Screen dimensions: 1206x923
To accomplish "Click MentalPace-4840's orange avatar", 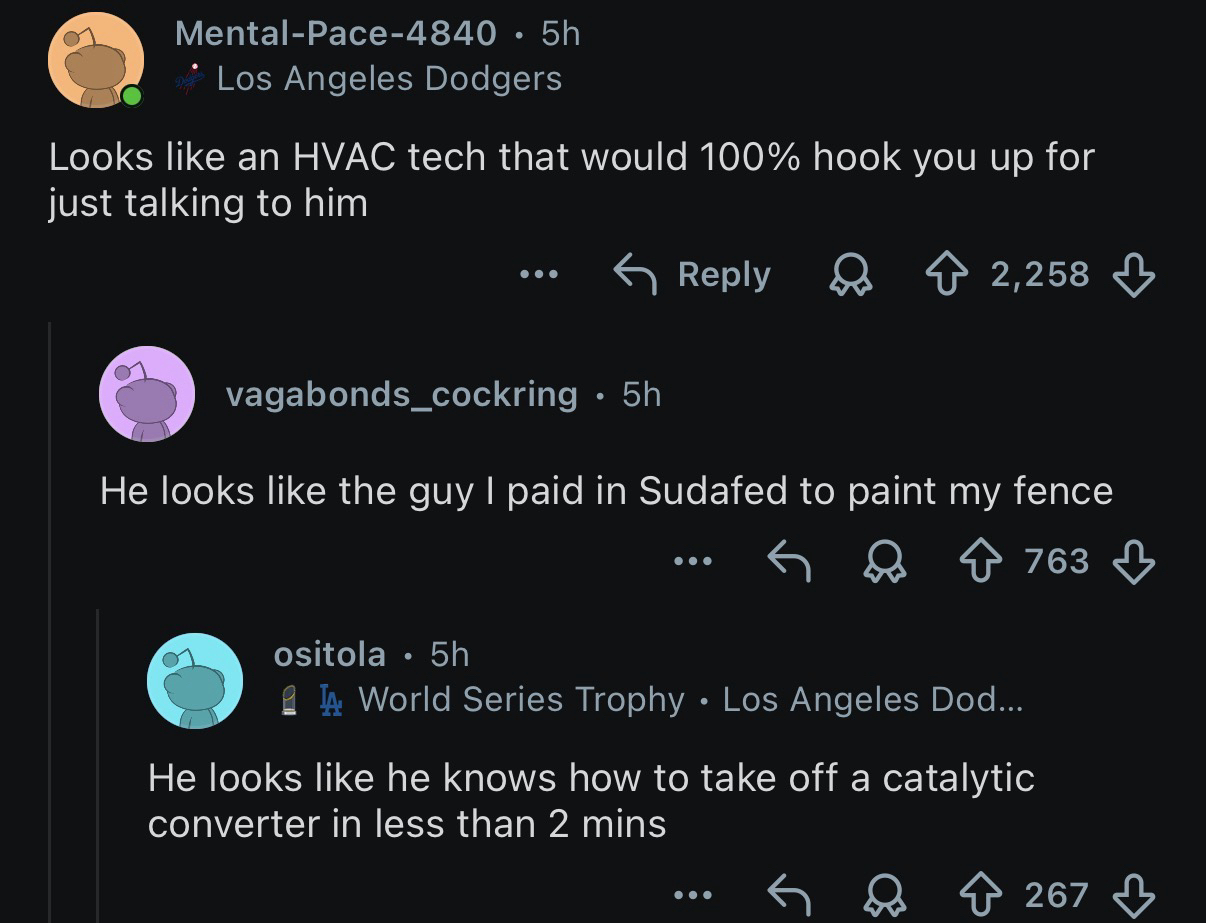I will point(96,60).
